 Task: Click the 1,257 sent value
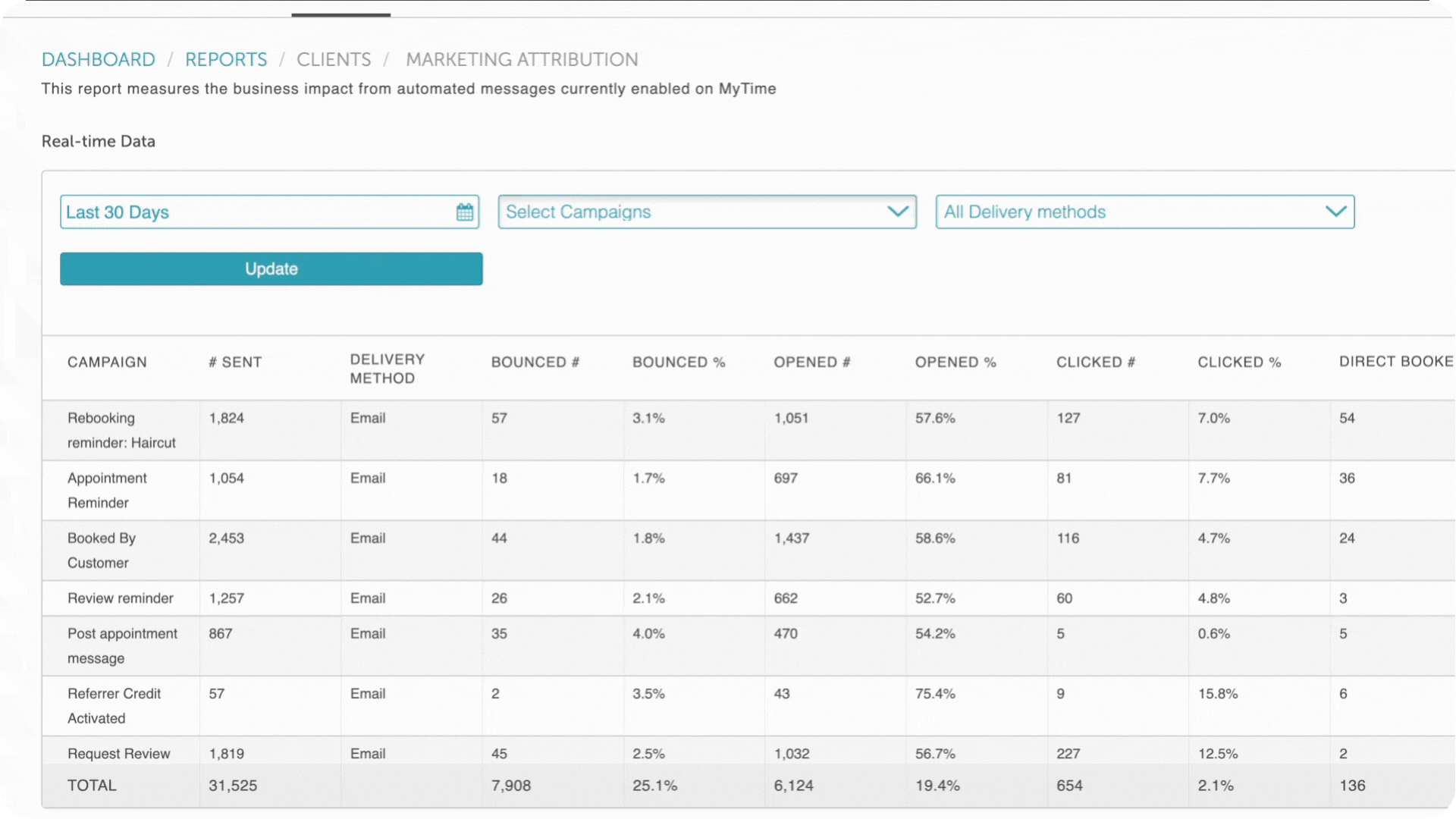[x=227, y=598]
